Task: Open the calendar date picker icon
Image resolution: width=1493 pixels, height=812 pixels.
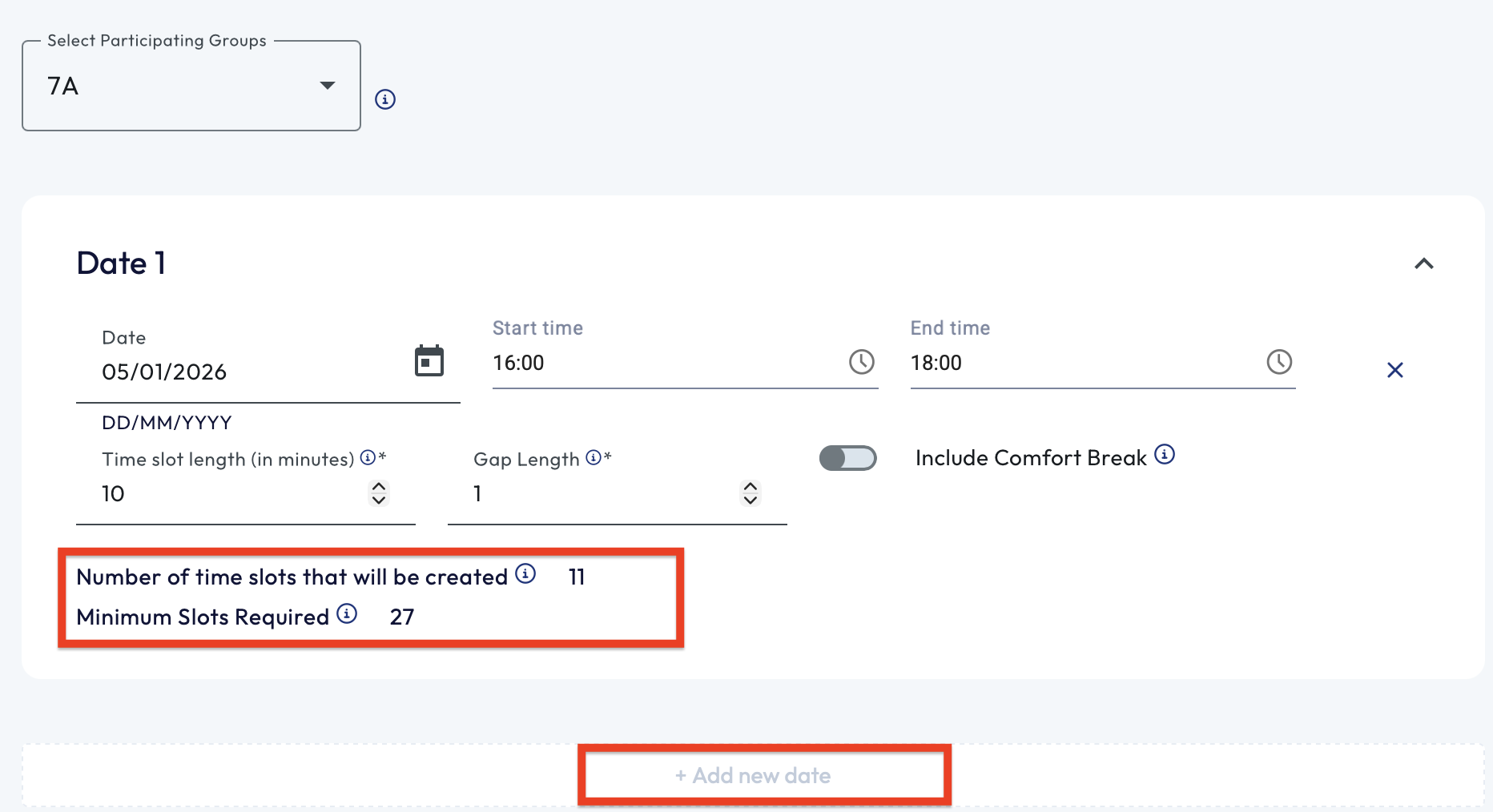Action: coord(429,361)
